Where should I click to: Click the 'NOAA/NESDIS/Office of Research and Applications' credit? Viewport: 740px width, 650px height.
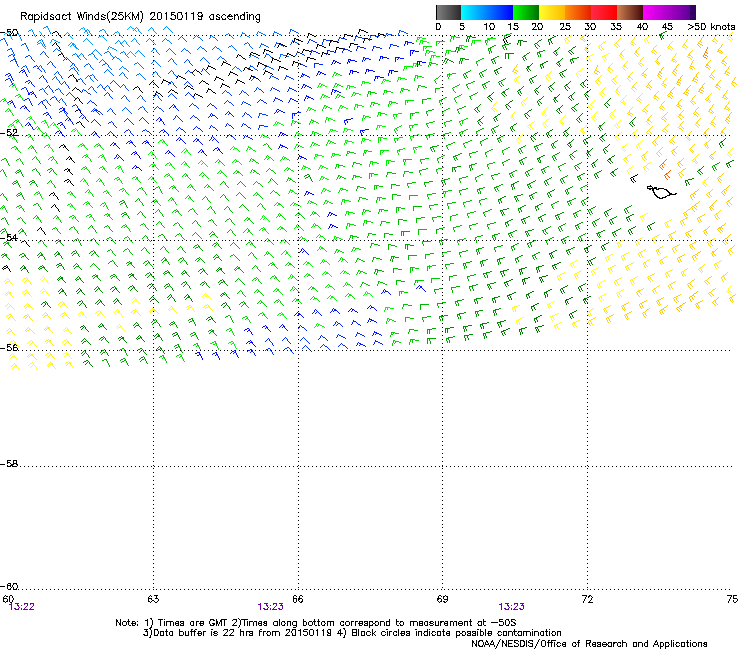[589, 643]
